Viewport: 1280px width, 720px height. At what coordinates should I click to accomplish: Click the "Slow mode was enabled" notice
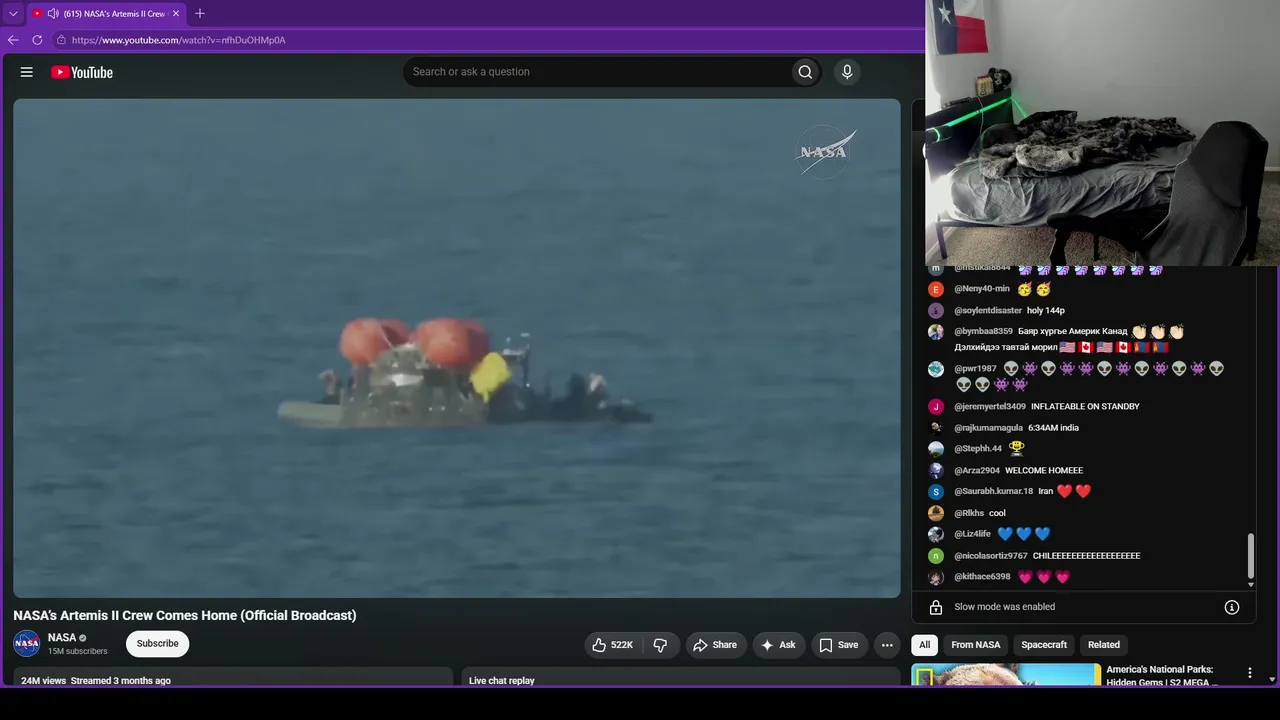[x=1004, y=607]
